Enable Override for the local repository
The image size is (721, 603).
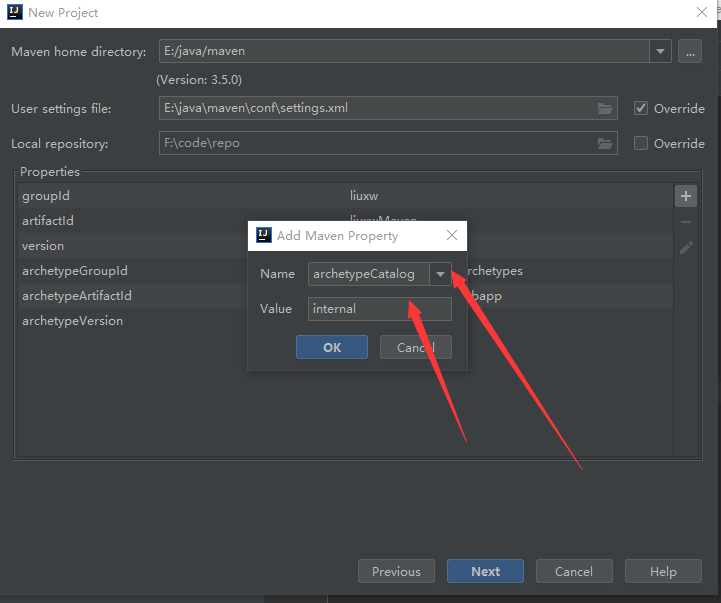click(x=641, y=143)
